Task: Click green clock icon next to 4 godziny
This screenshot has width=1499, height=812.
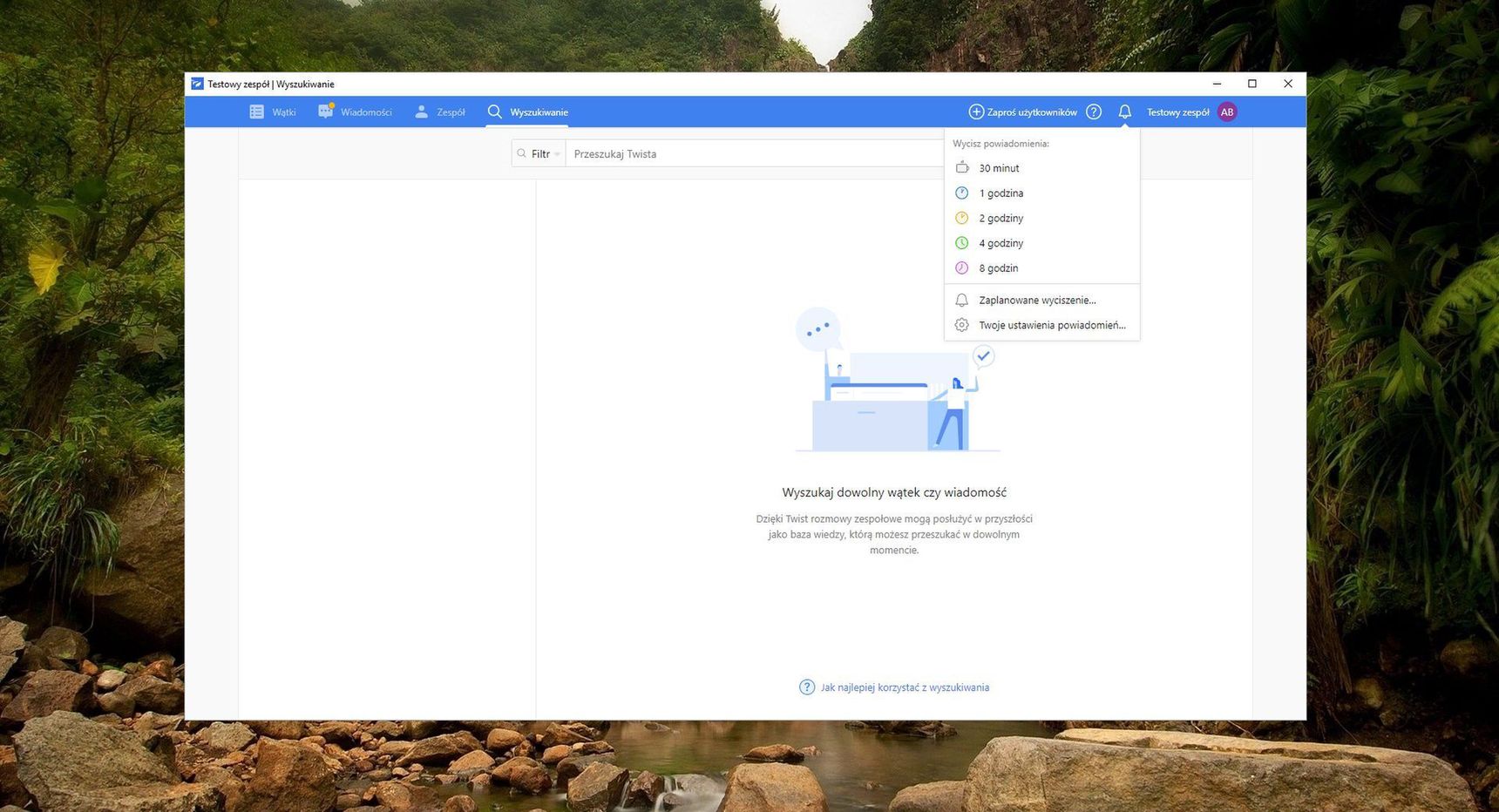Action: click(962, 243)
